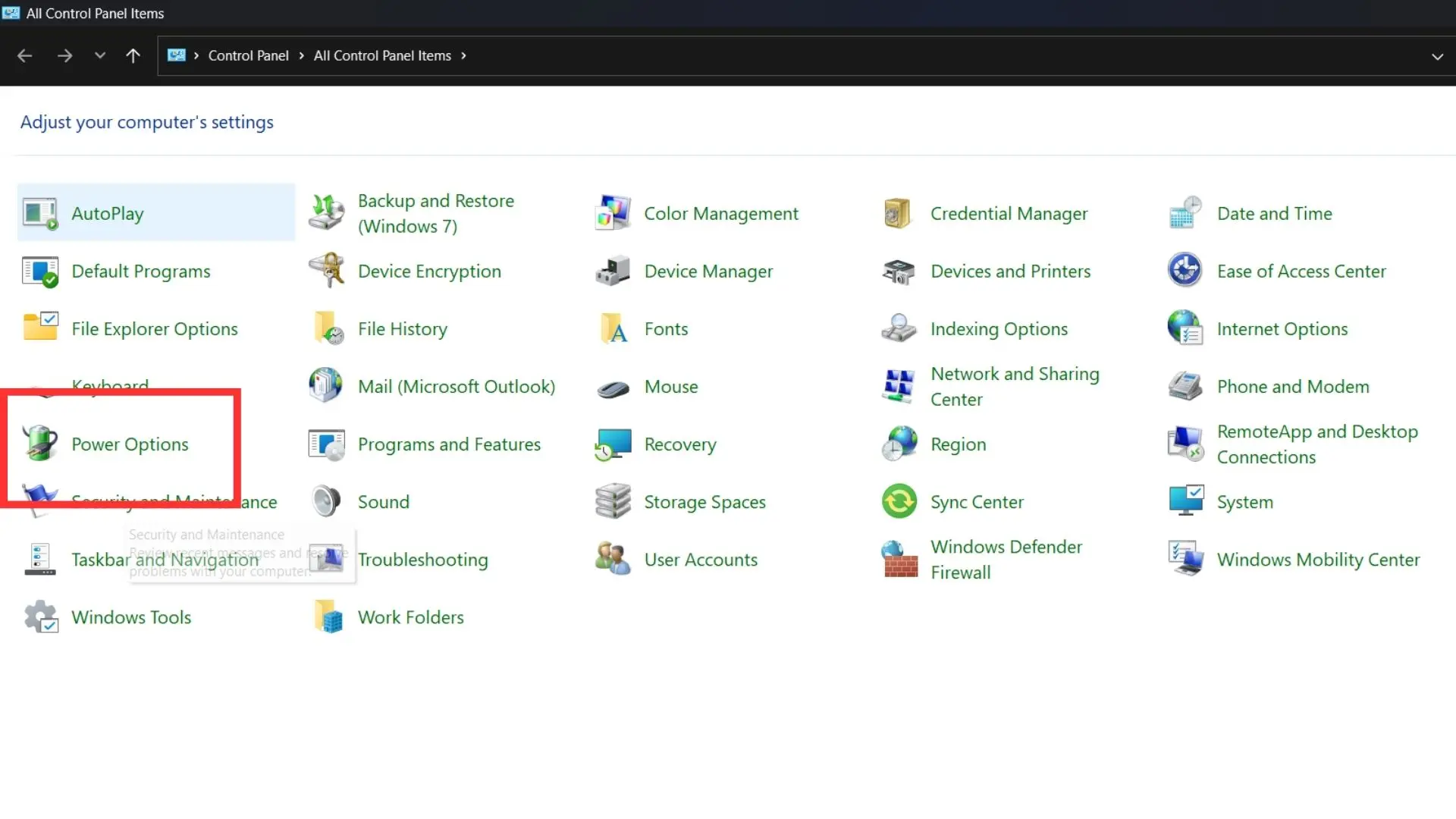Screen dimensions: 1456x819
Task: Open the Windows Defender Firewall icon
Action: tap(899, 560)
